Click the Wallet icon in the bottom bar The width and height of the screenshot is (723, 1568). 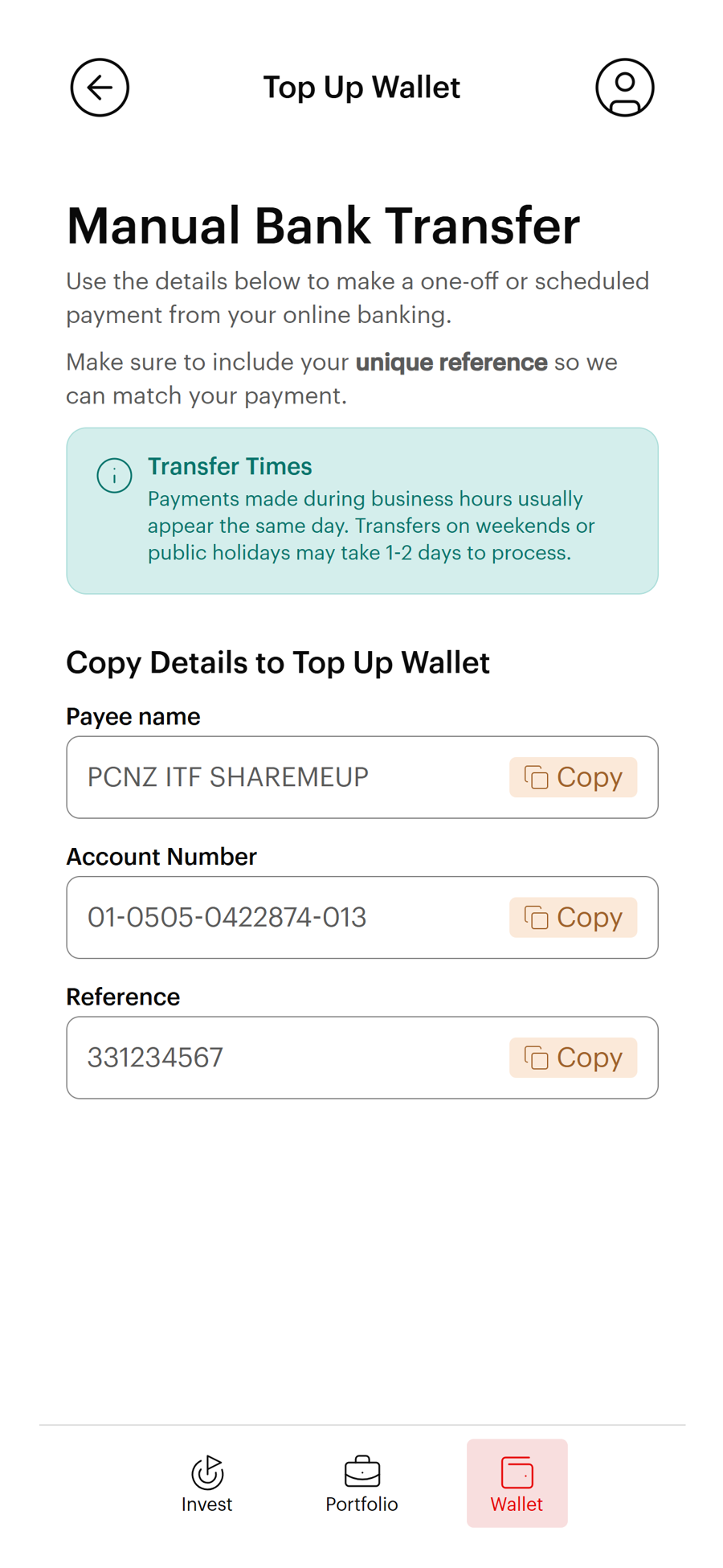(517, 1472)
